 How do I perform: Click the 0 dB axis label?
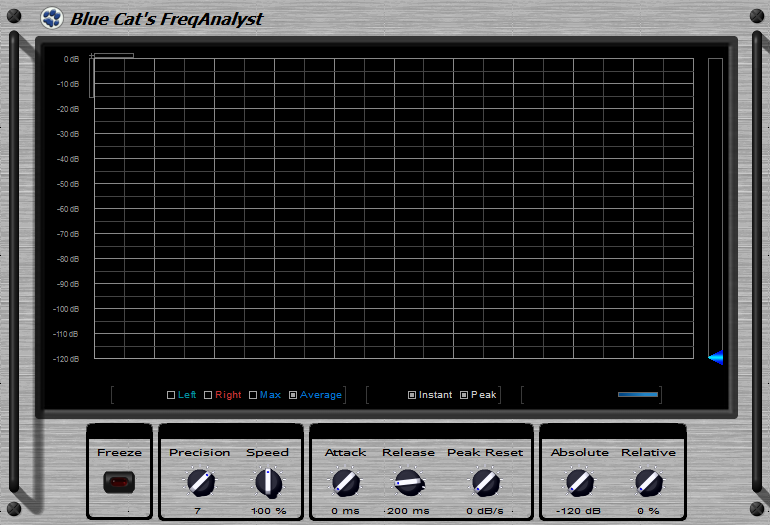click(x=71, y=59)
